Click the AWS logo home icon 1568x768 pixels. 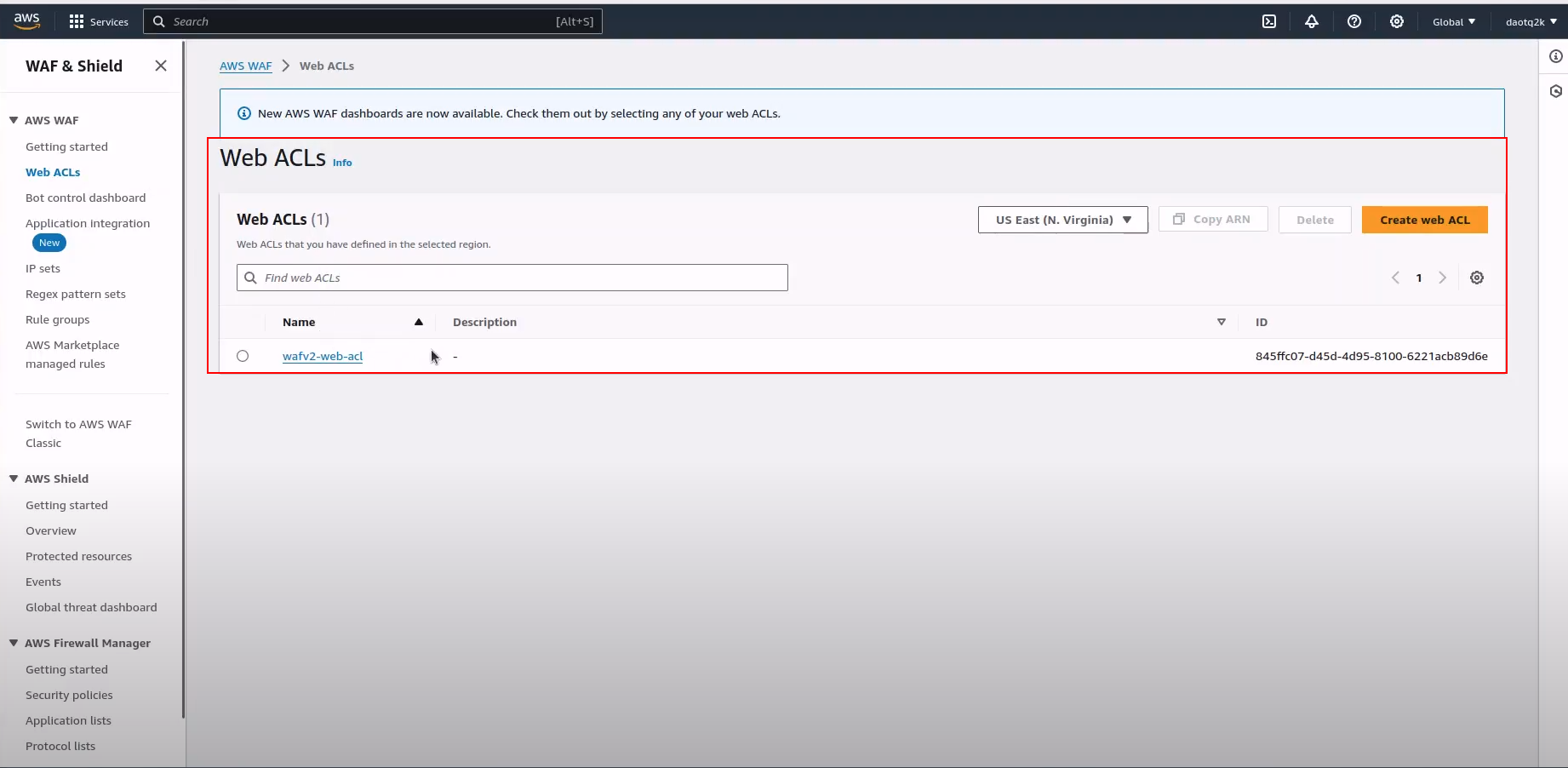[26, 21]
